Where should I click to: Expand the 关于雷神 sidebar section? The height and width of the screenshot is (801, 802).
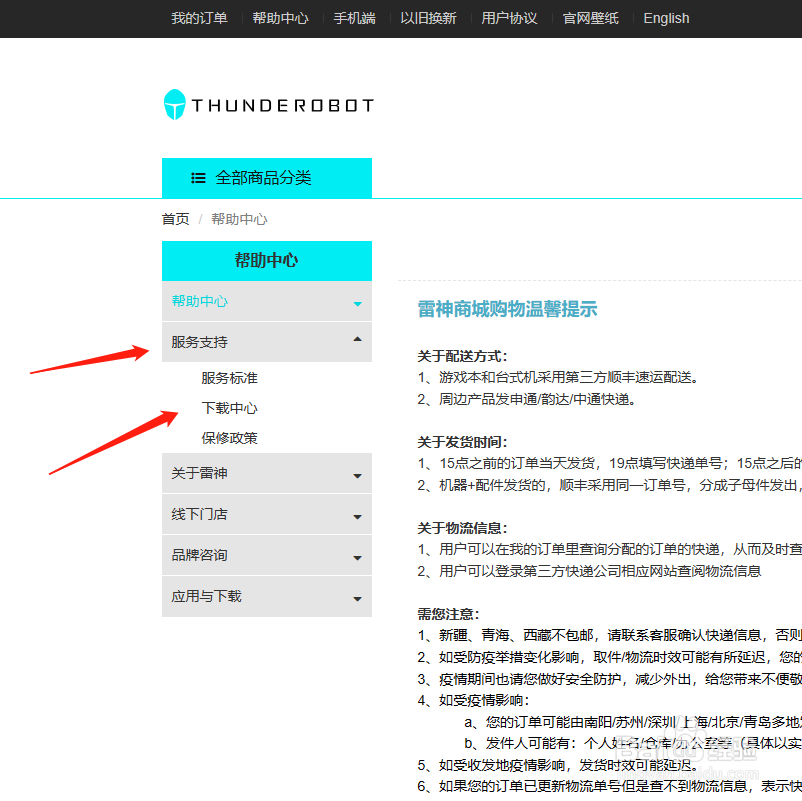pyautogui.click(x=267, y=473)
